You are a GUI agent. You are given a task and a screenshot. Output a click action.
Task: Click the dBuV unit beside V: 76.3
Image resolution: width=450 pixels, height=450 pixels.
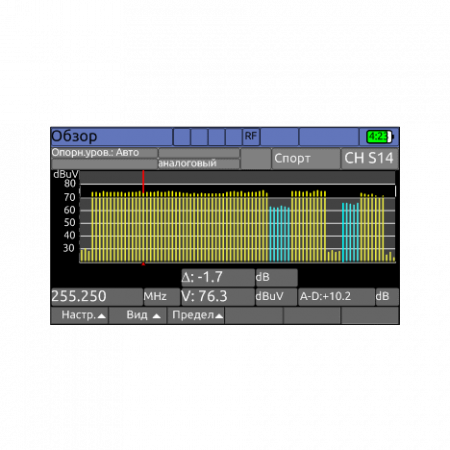(x=276, y=297)
